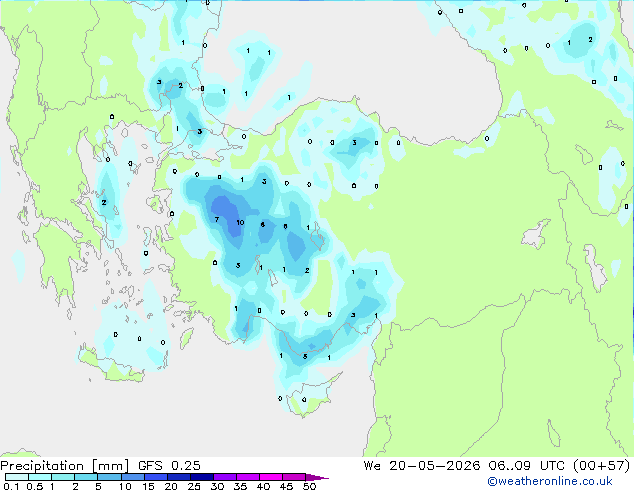Pick the 1–2 mm legend color box
Viewport: 634px width, 490px height.
coord(63,477)
